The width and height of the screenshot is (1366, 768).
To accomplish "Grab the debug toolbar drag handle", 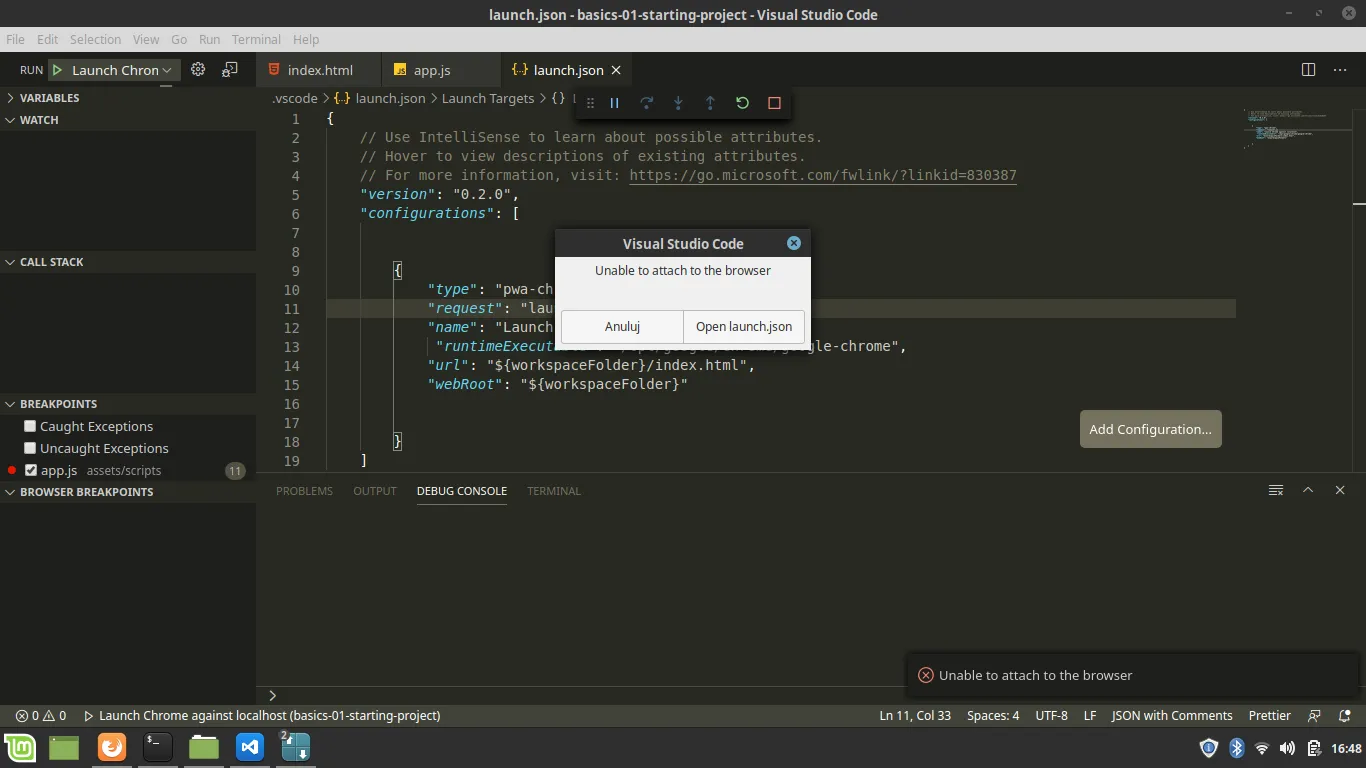I will (x=590, y=103).
